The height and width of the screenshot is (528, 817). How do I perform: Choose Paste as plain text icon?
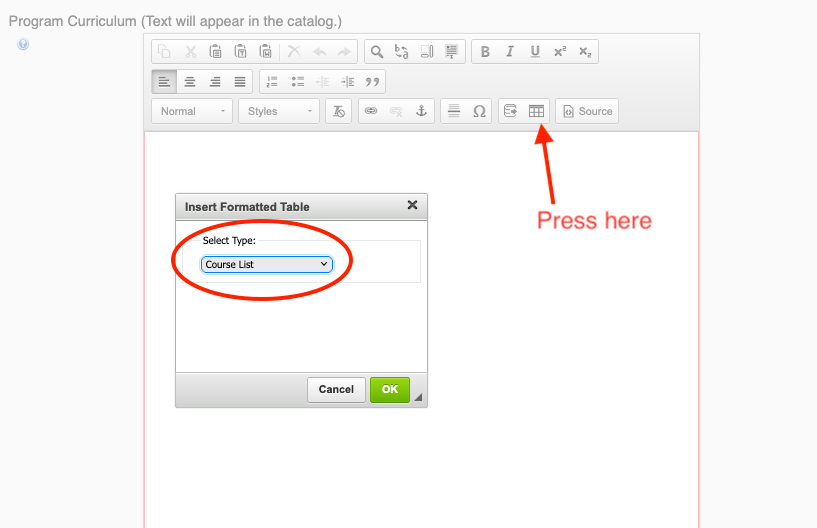click(x=240, y=52)
